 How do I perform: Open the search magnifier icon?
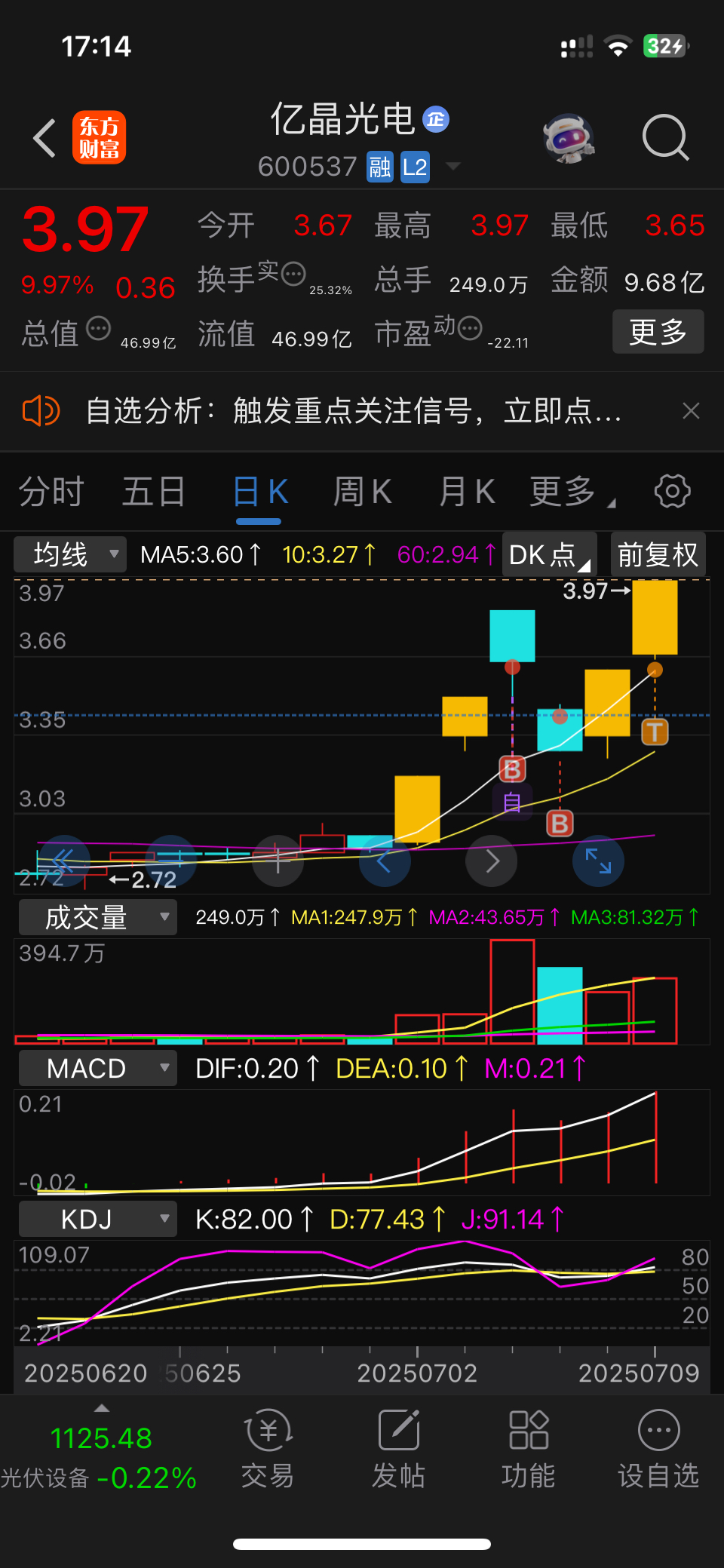pos(665,138)
